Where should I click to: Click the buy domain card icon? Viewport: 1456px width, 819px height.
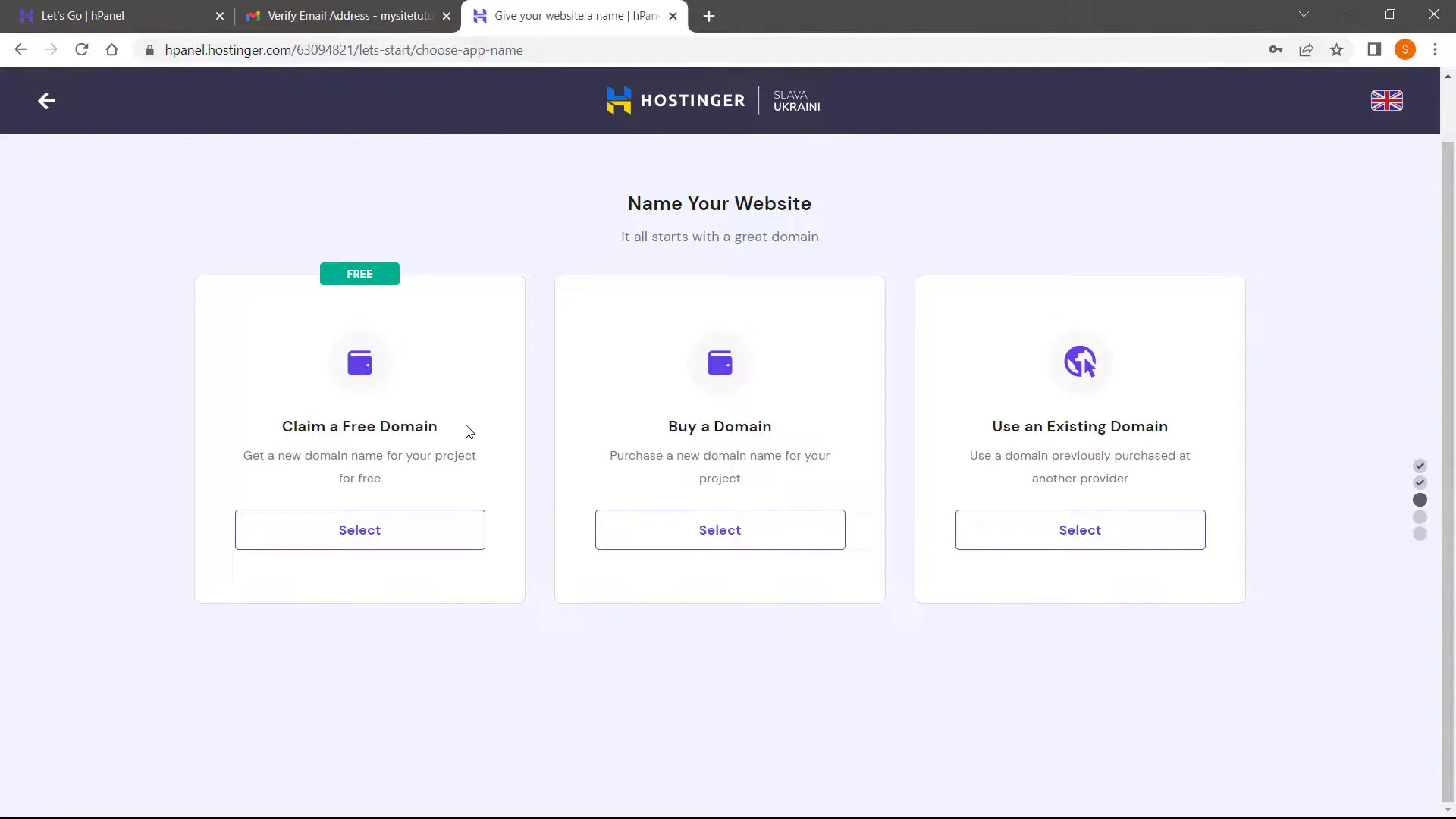point(720,362)
